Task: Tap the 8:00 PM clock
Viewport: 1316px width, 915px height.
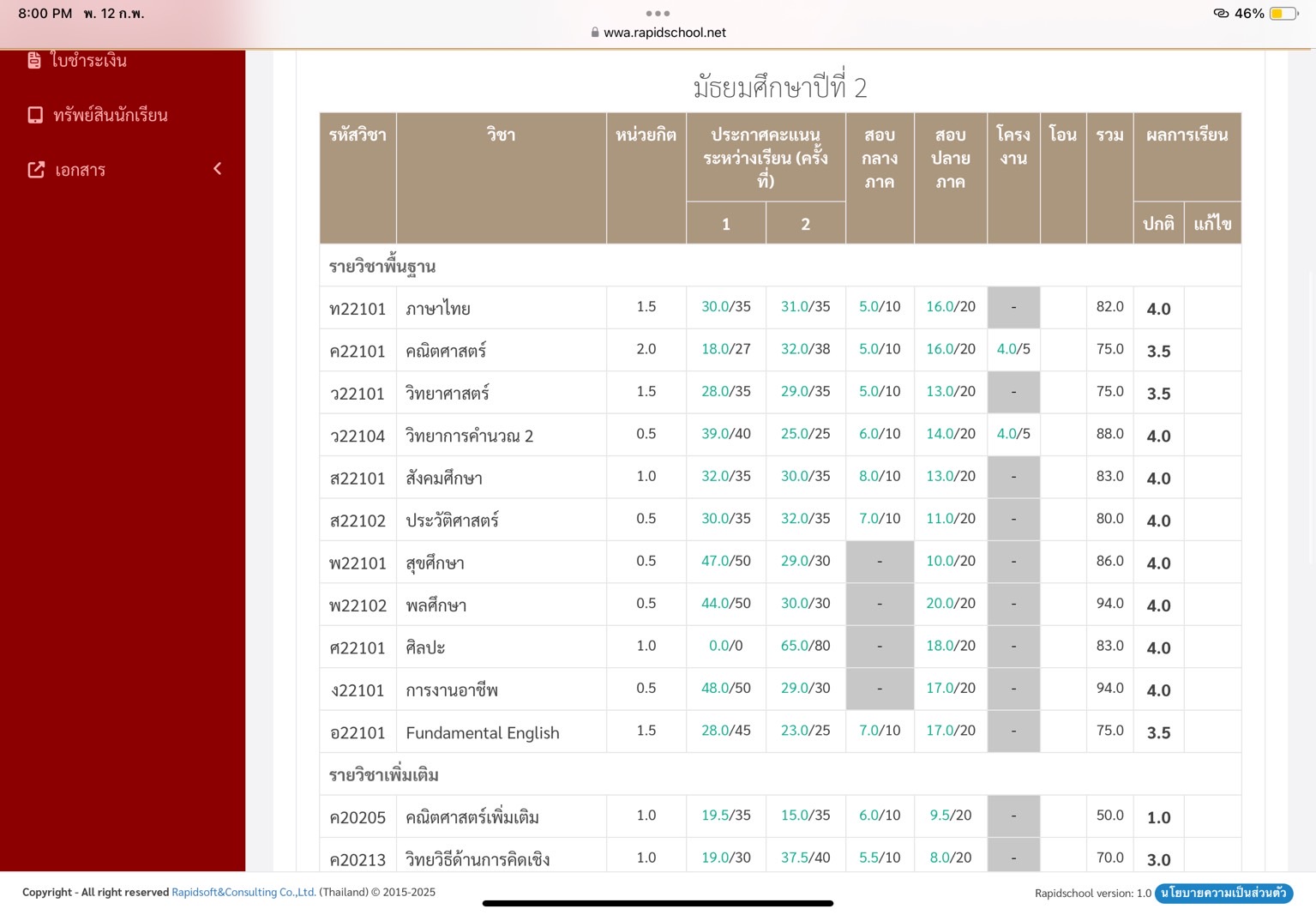Action: pos(45,14)
